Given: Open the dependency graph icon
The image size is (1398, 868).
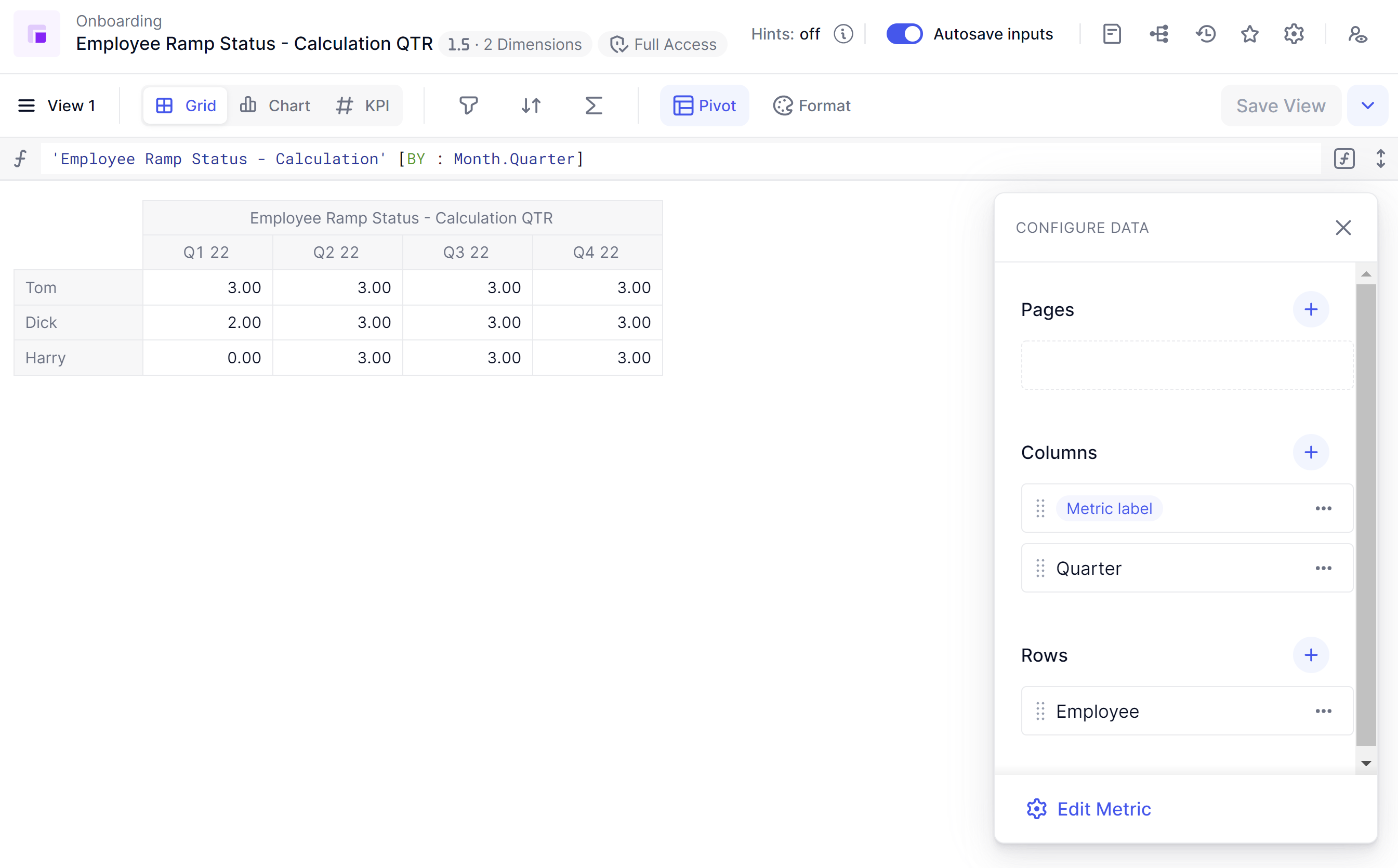Looking at the screenshot, I should pos(1159,34).
